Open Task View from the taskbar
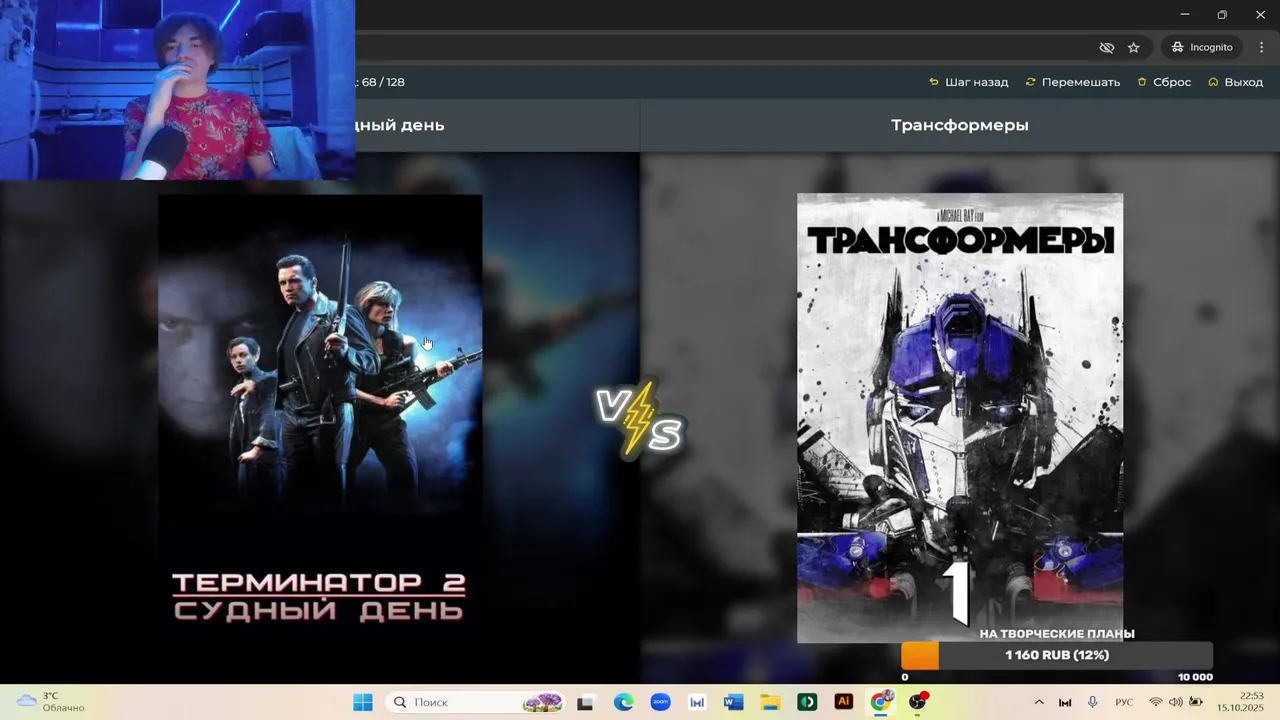The height and width of the screenshot is (720, 1280). 585,702
